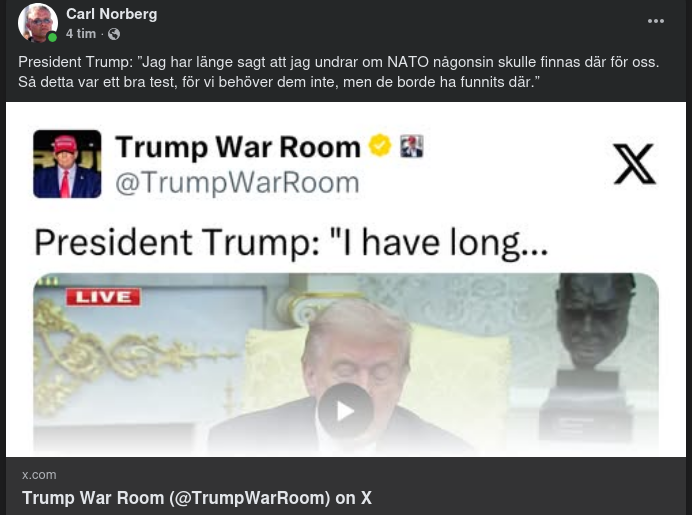The width and height of the screenshot is (692, 515).
Task: Click the bronze bust in video thumbnail
Action: tap(593, 355)
